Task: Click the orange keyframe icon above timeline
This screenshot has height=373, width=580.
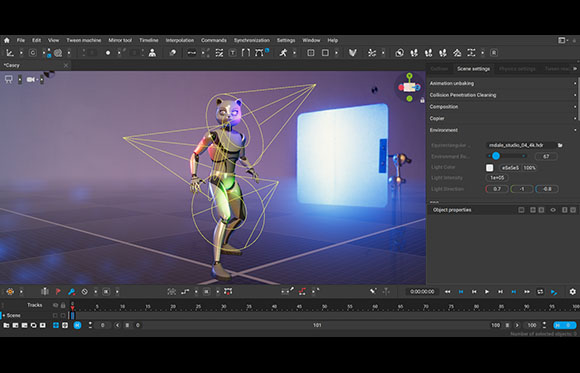Action: (x=10, y=292)
